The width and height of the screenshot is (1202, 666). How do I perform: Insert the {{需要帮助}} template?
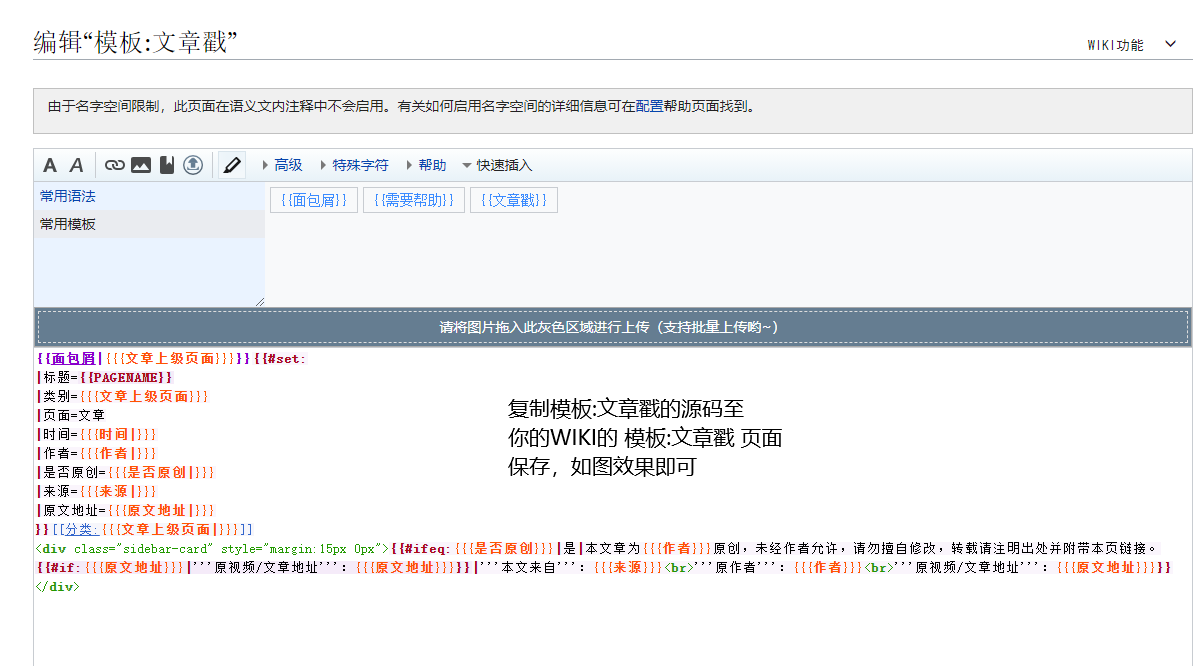click(x=414, y=201)
